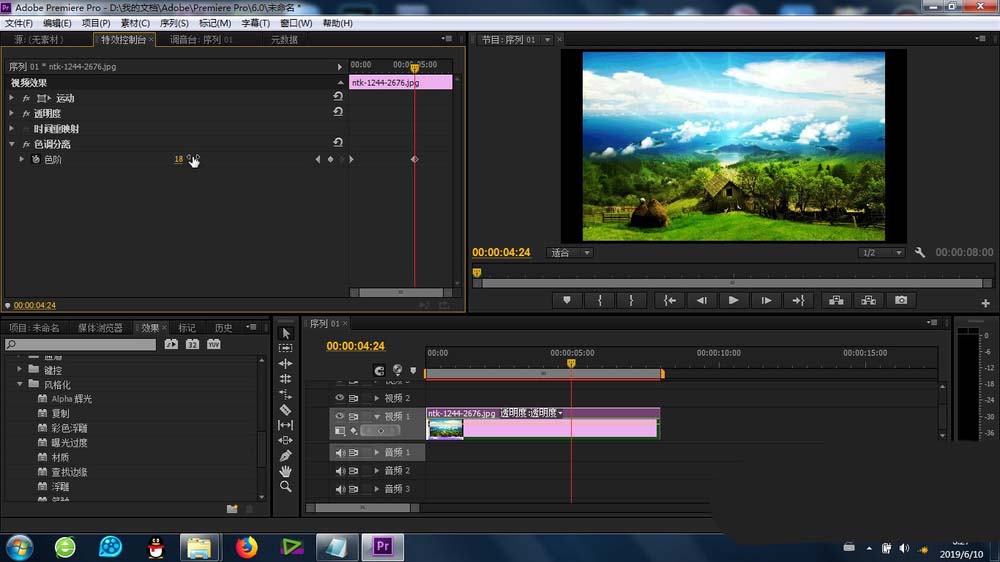
Task: Select the Ripple Edit tool
Action: (x=286, y=364)
